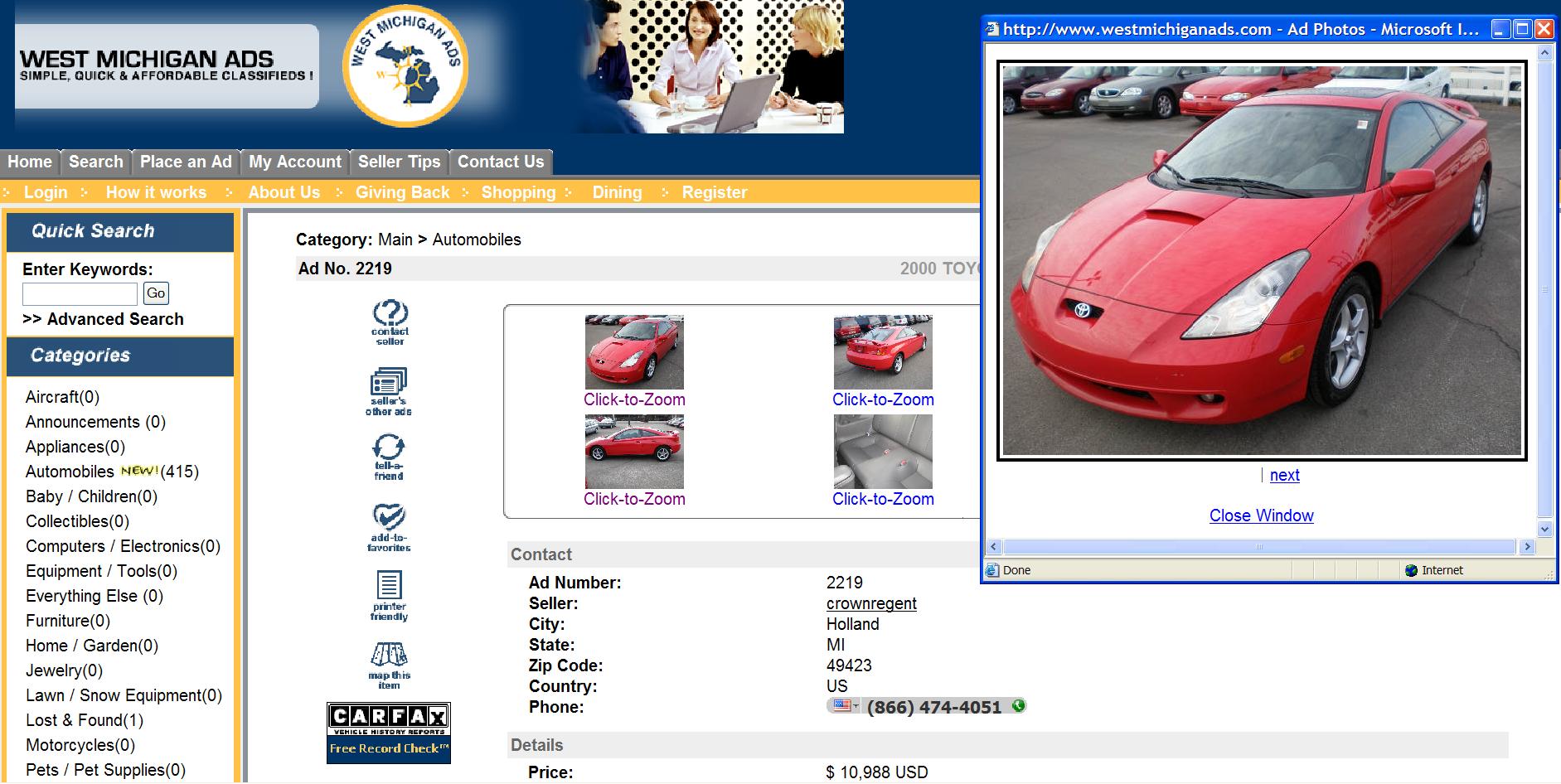The image size is (1561, 784).
Task: Open the Lost & Found category
Action: tap(85, 720)
